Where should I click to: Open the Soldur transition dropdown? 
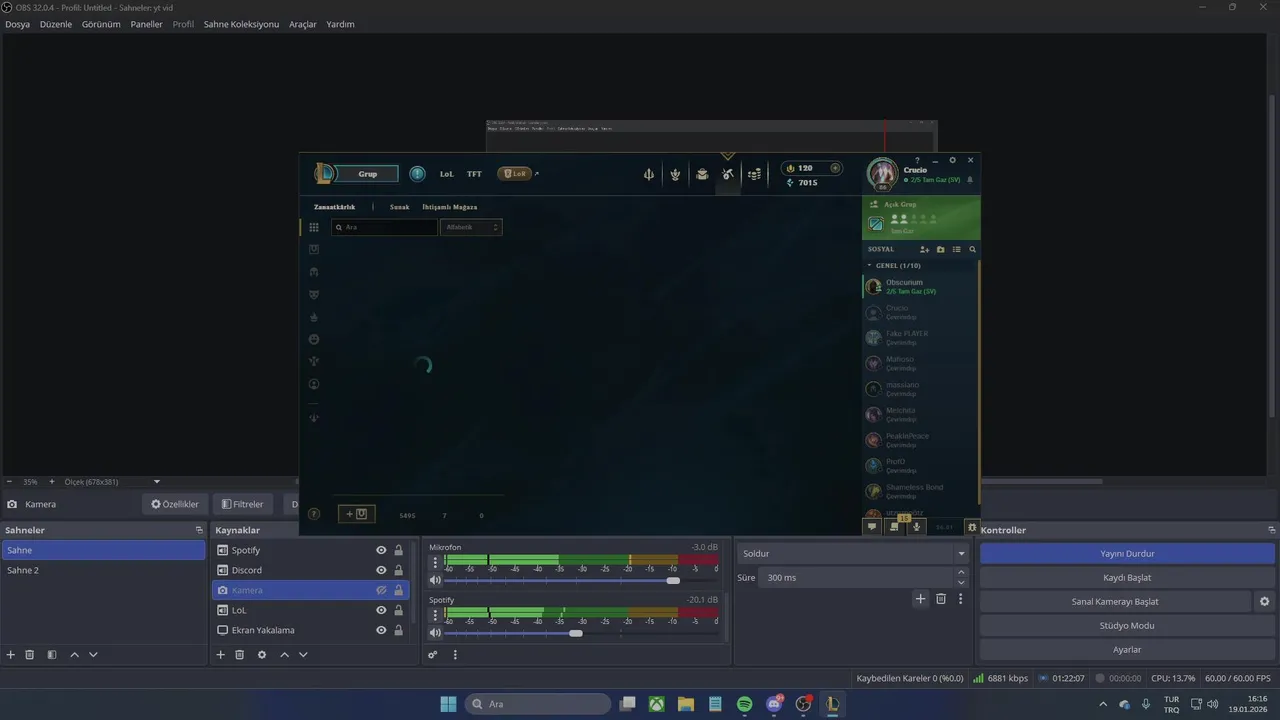853,553
